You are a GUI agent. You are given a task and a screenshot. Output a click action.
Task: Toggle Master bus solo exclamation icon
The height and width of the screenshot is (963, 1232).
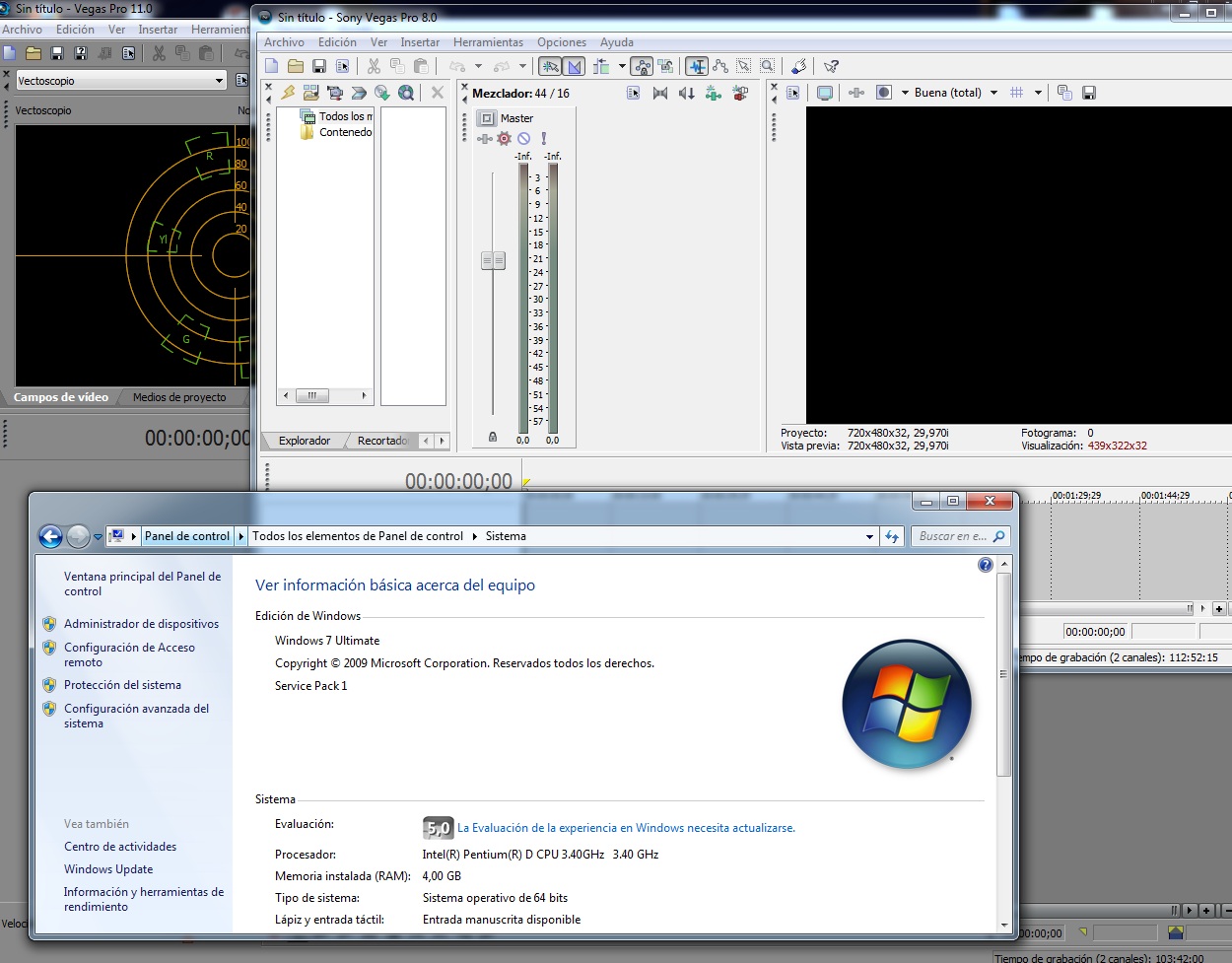[543, 139]
